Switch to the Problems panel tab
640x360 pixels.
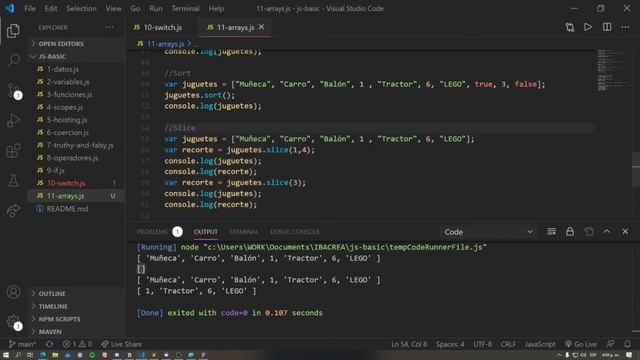point(159,232)
